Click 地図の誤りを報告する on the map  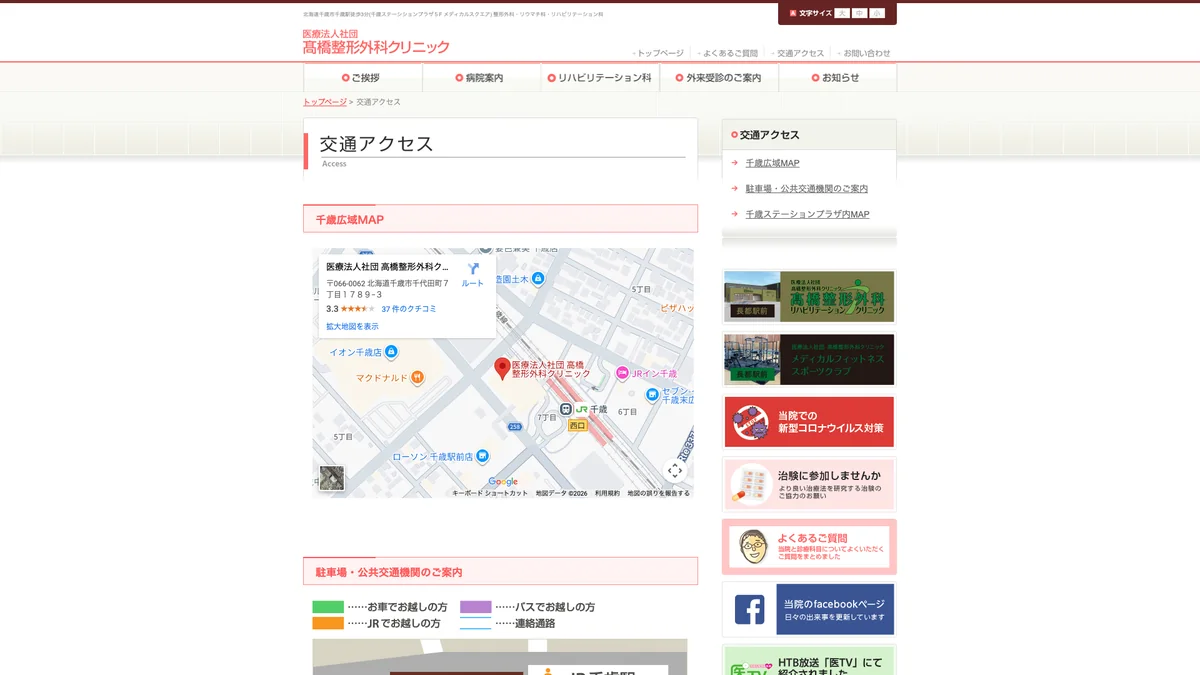point(658,493)
